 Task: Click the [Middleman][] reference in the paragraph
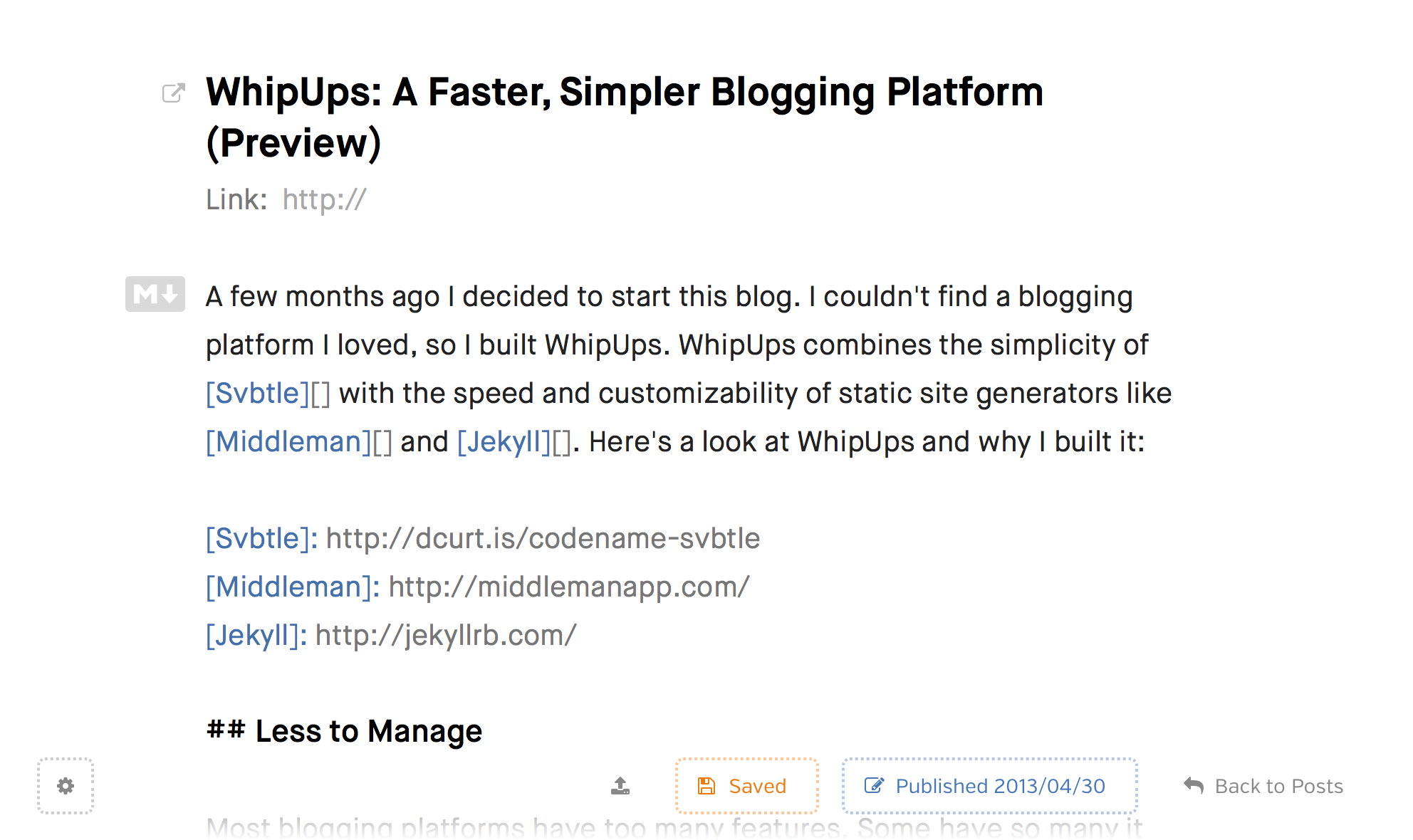[x=299, y=442]
